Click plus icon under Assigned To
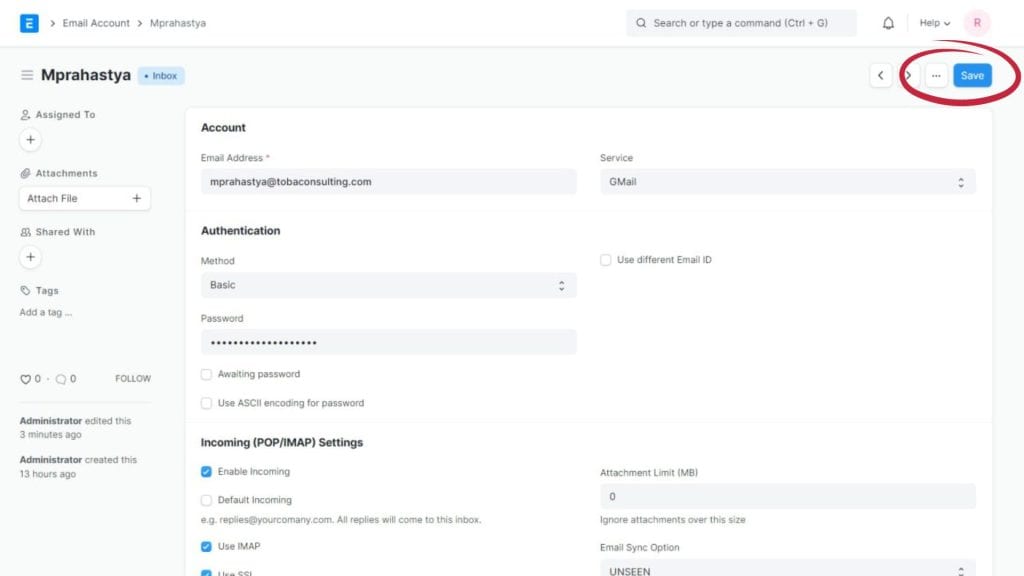Viewport: 1024px width, 576px height. point(30,140)
